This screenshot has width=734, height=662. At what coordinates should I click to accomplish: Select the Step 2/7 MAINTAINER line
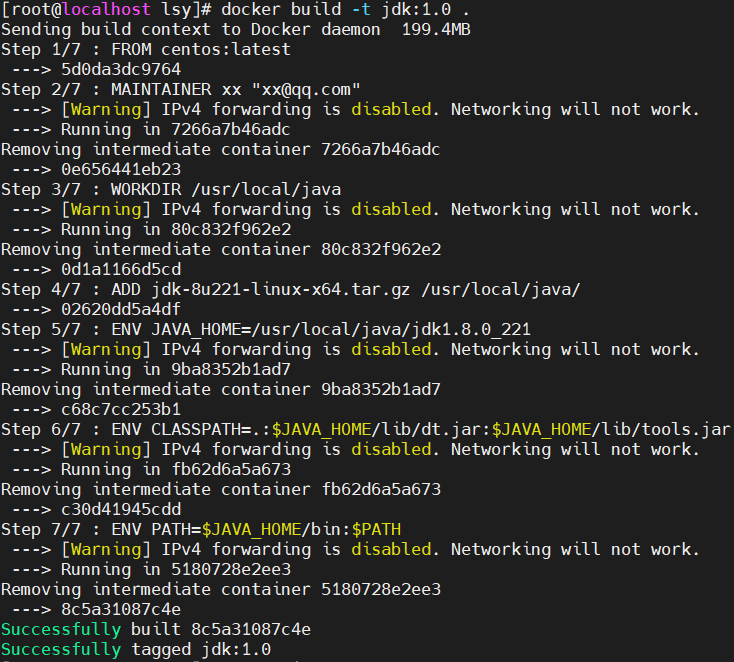pyautogui.click(x=181, y=89)
